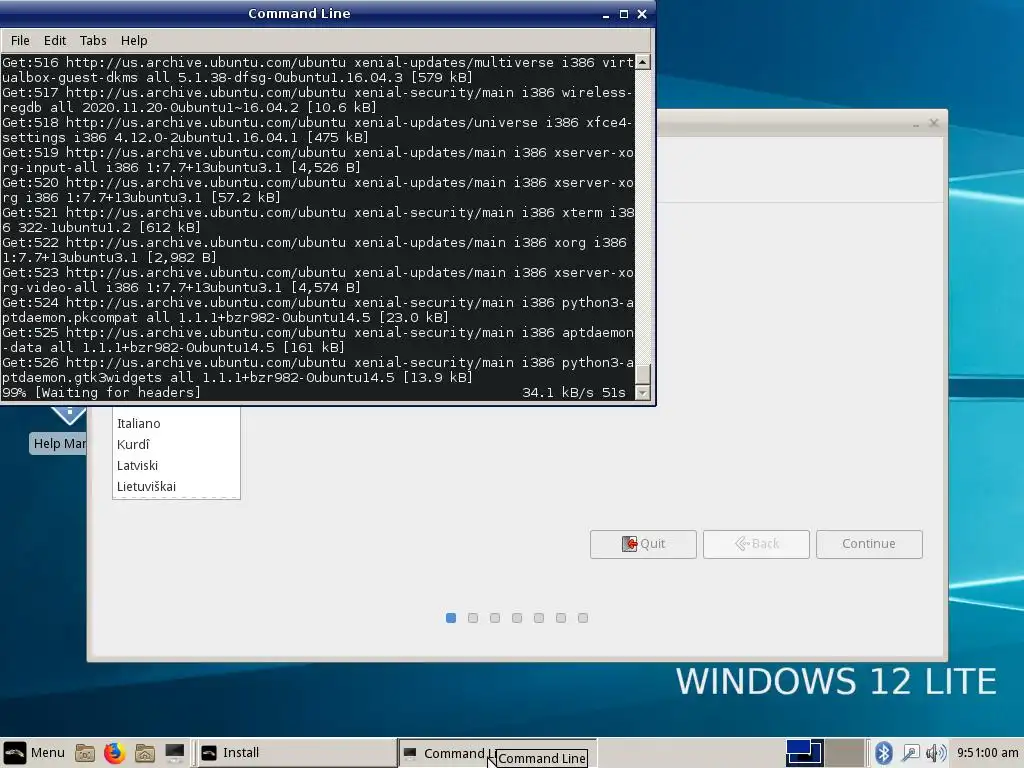This screenshot has height=768, width=1024.
Task: Click the Continue button in installer
Action: tap(869, 544)
